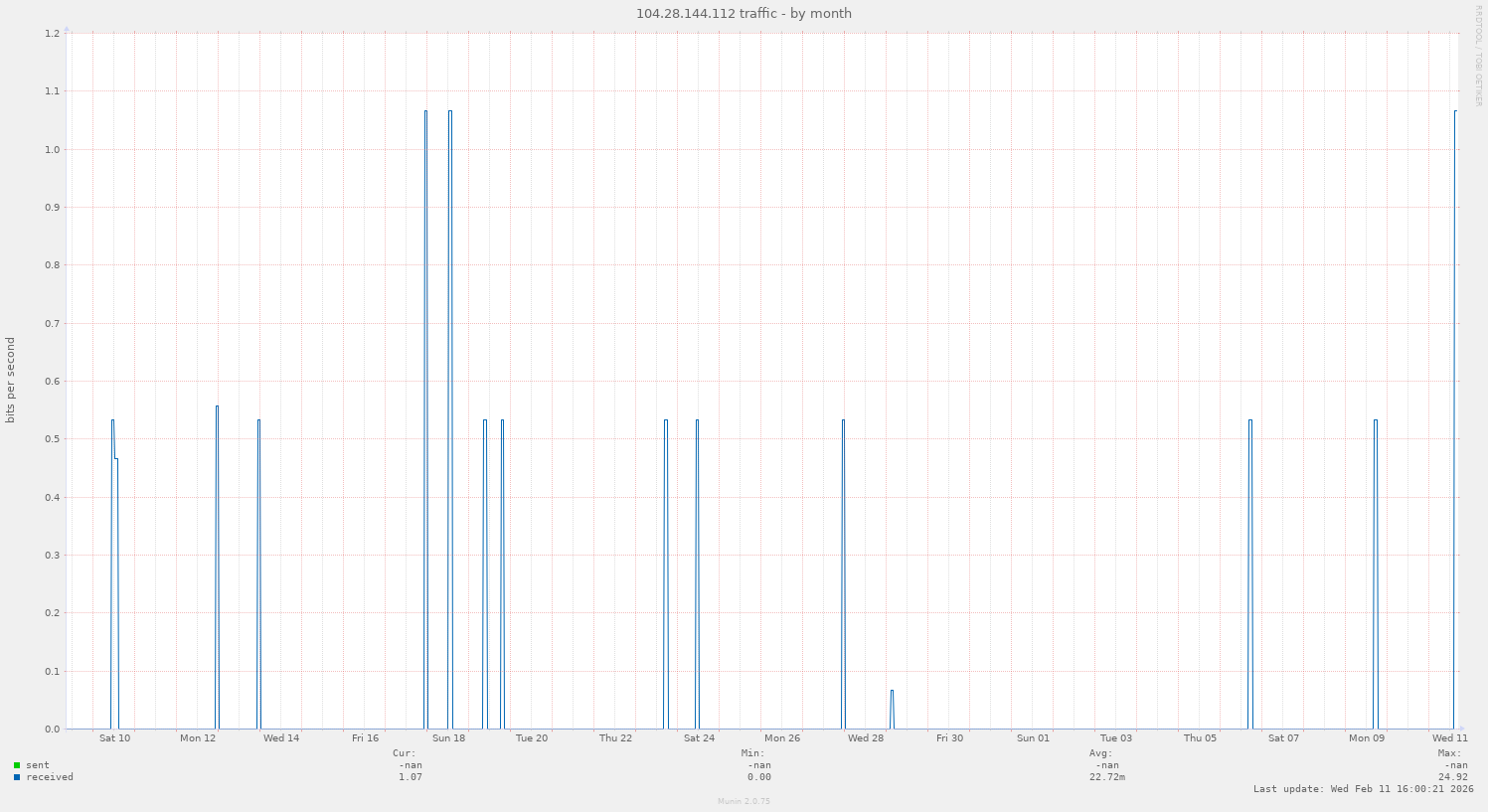The image size is (1488, 812).
Task: Click the graph title '104.28.144.112 traffic - by month'
Action: pos(744,14)
